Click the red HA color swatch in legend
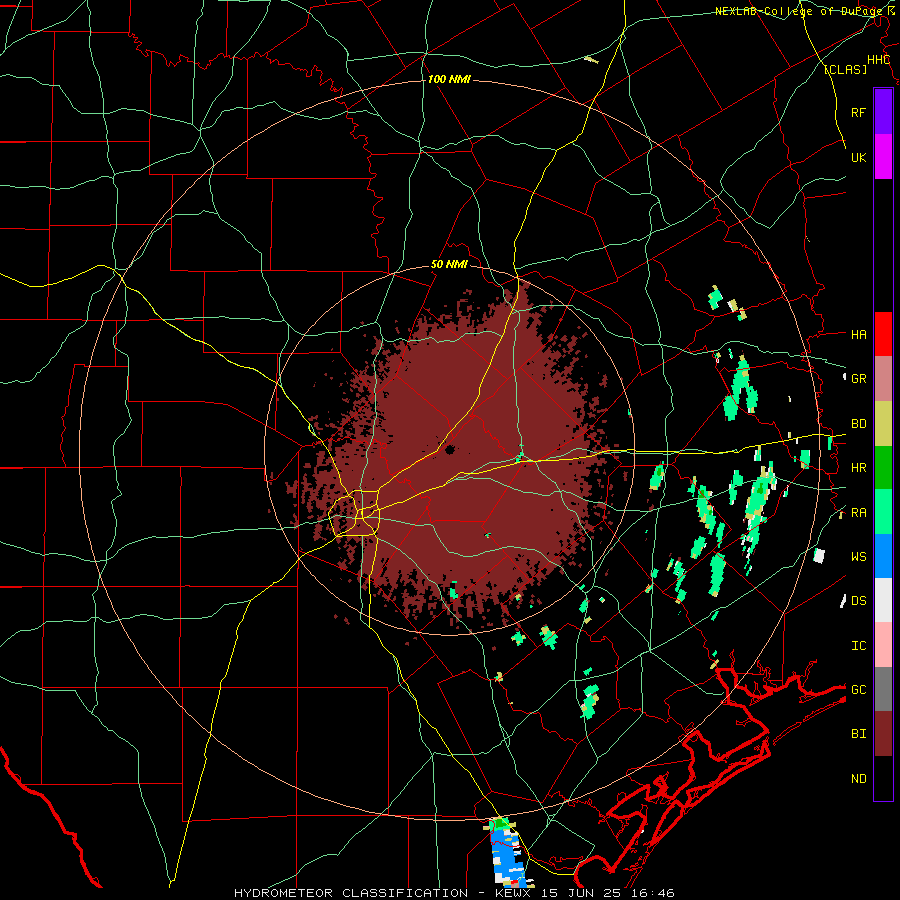Viewport: 900px width, 900px height. pyautogui.click(x=883, y=334)
